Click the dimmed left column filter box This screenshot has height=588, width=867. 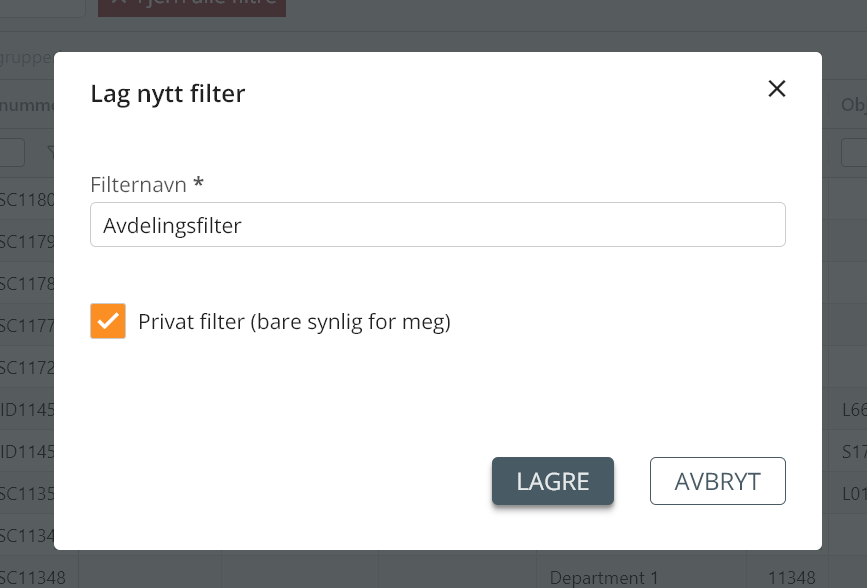(12, 153)
